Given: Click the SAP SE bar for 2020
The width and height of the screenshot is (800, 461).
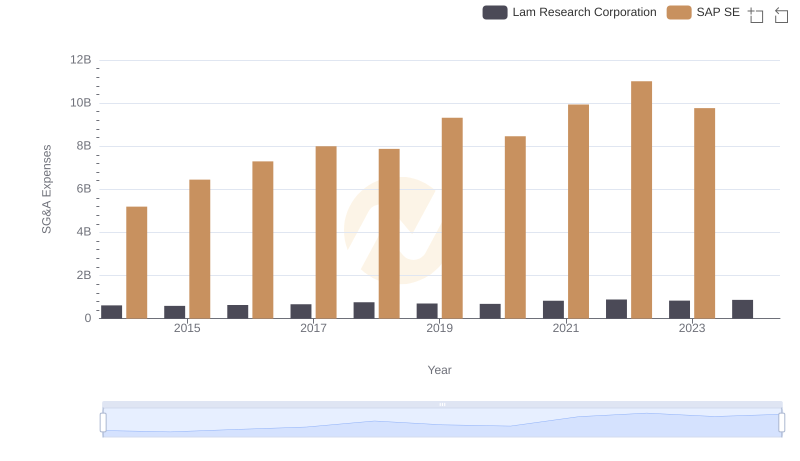Looking at the screenshot, I should [515, 227].
